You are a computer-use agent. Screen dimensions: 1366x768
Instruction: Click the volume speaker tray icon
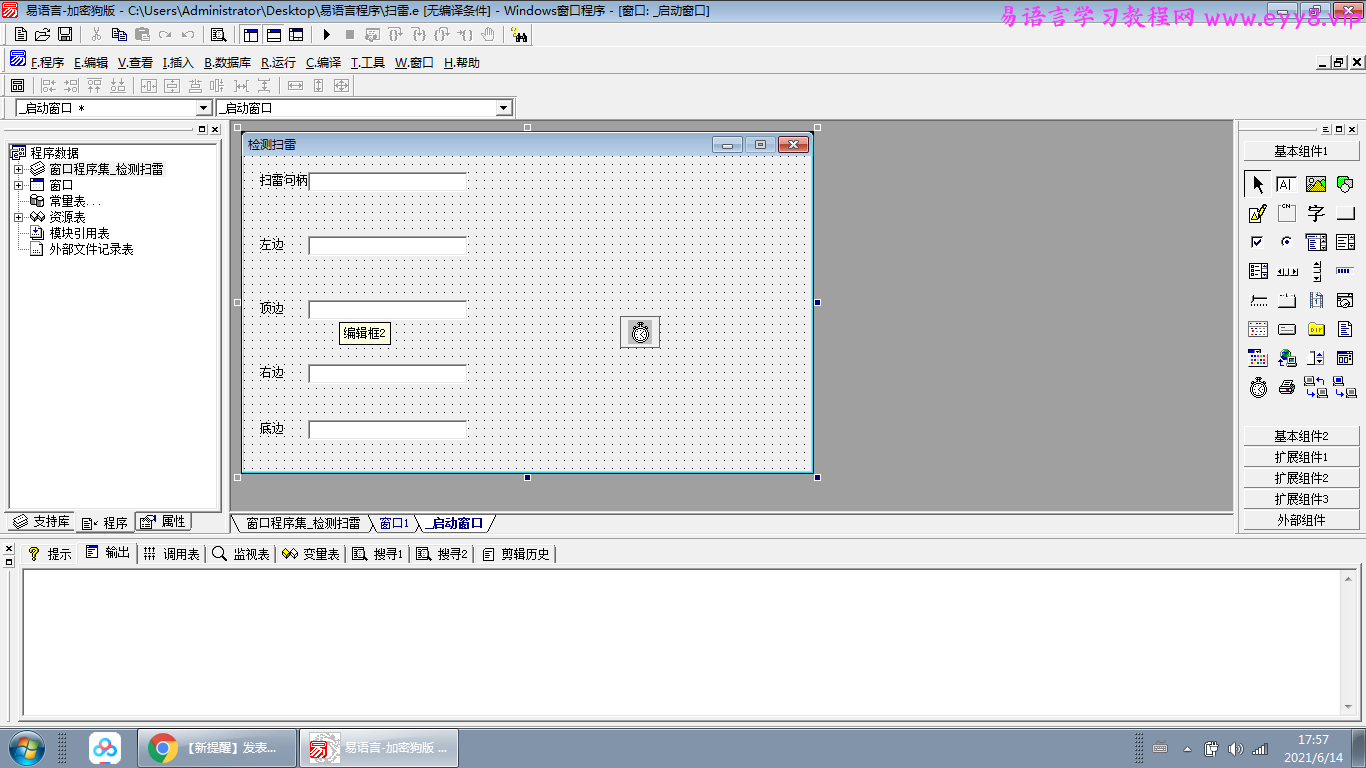click(1235, 748)
